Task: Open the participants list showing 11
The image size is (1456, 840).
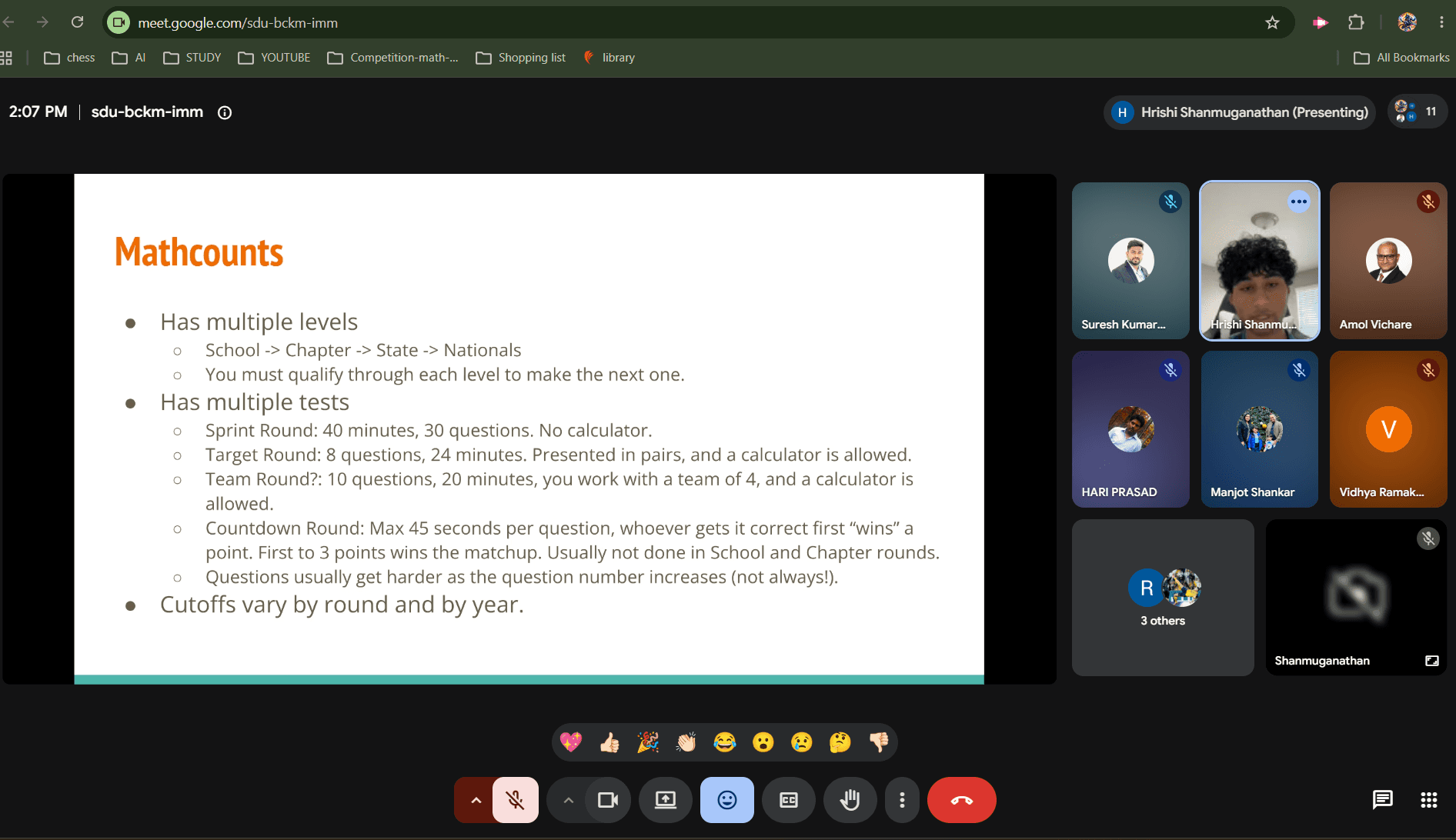Action: click(x=1418, y=112)
